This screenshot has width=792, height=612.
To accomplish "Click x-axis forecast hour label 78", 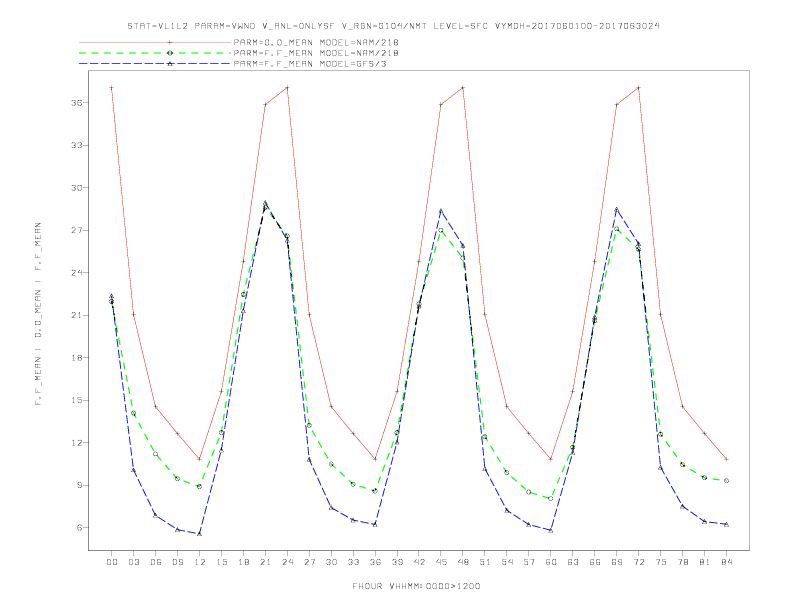I will pyautogui.click(x=682, y=562).
